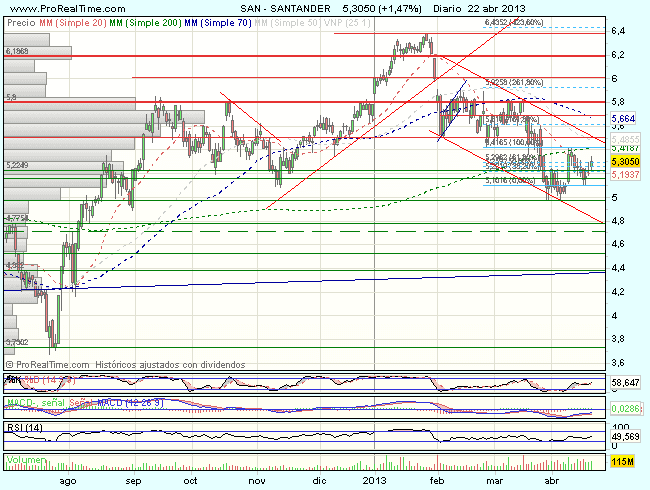This screenshot has height=490, width=650.
Task: Click the blue 5,664 moving average tag
Action: tap(624, 118)
